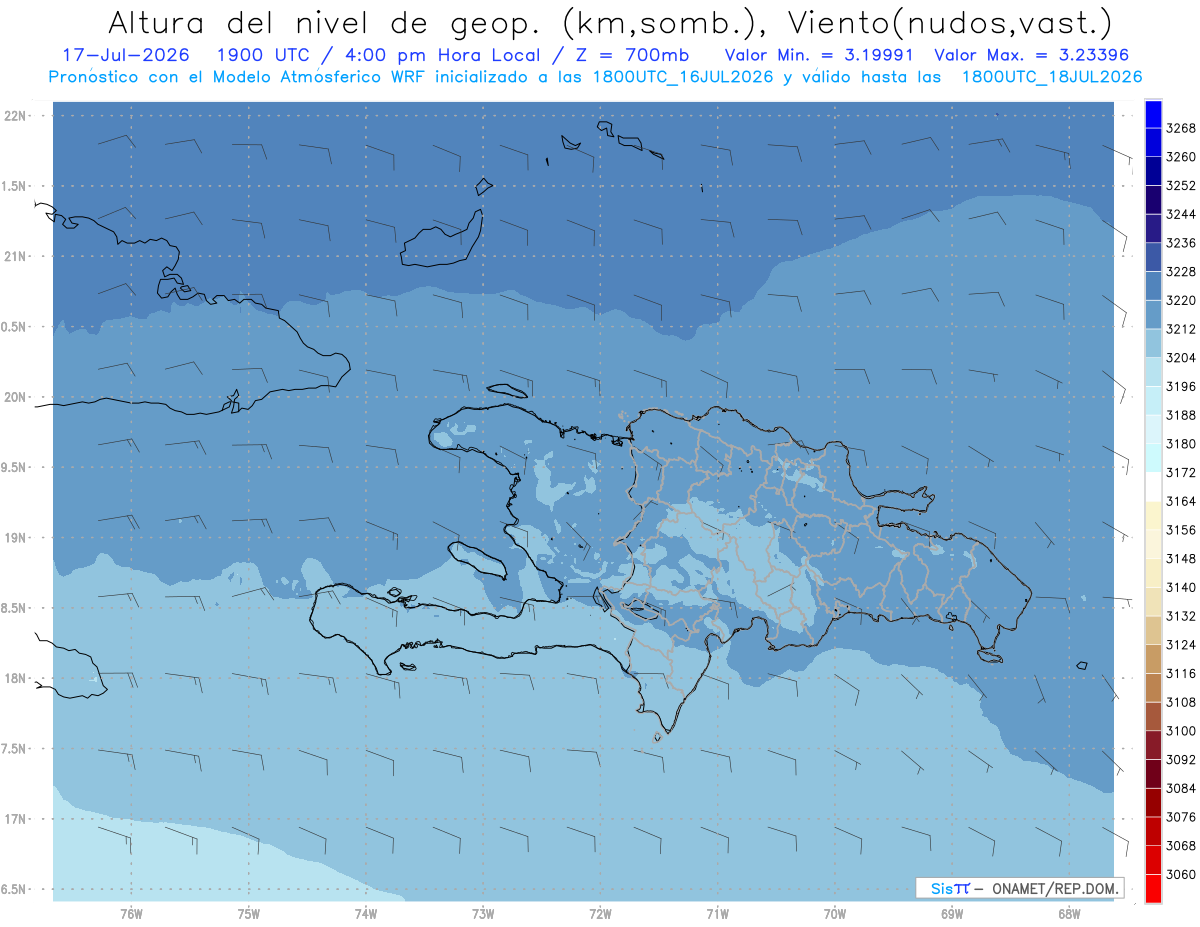This screenshot has height=927, width=1200.
Task: Select the date text '17-Jul-2026'
Action: (125, 55)
